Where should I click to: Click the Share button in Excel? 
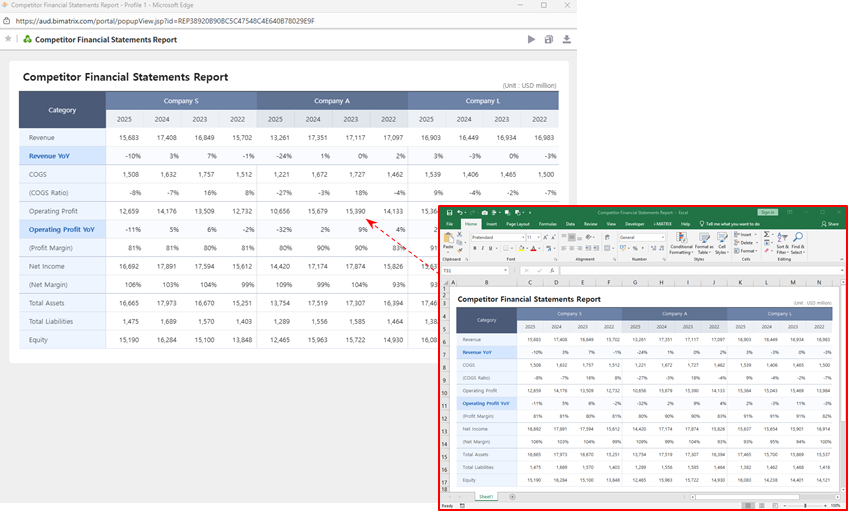coord(830,224)
